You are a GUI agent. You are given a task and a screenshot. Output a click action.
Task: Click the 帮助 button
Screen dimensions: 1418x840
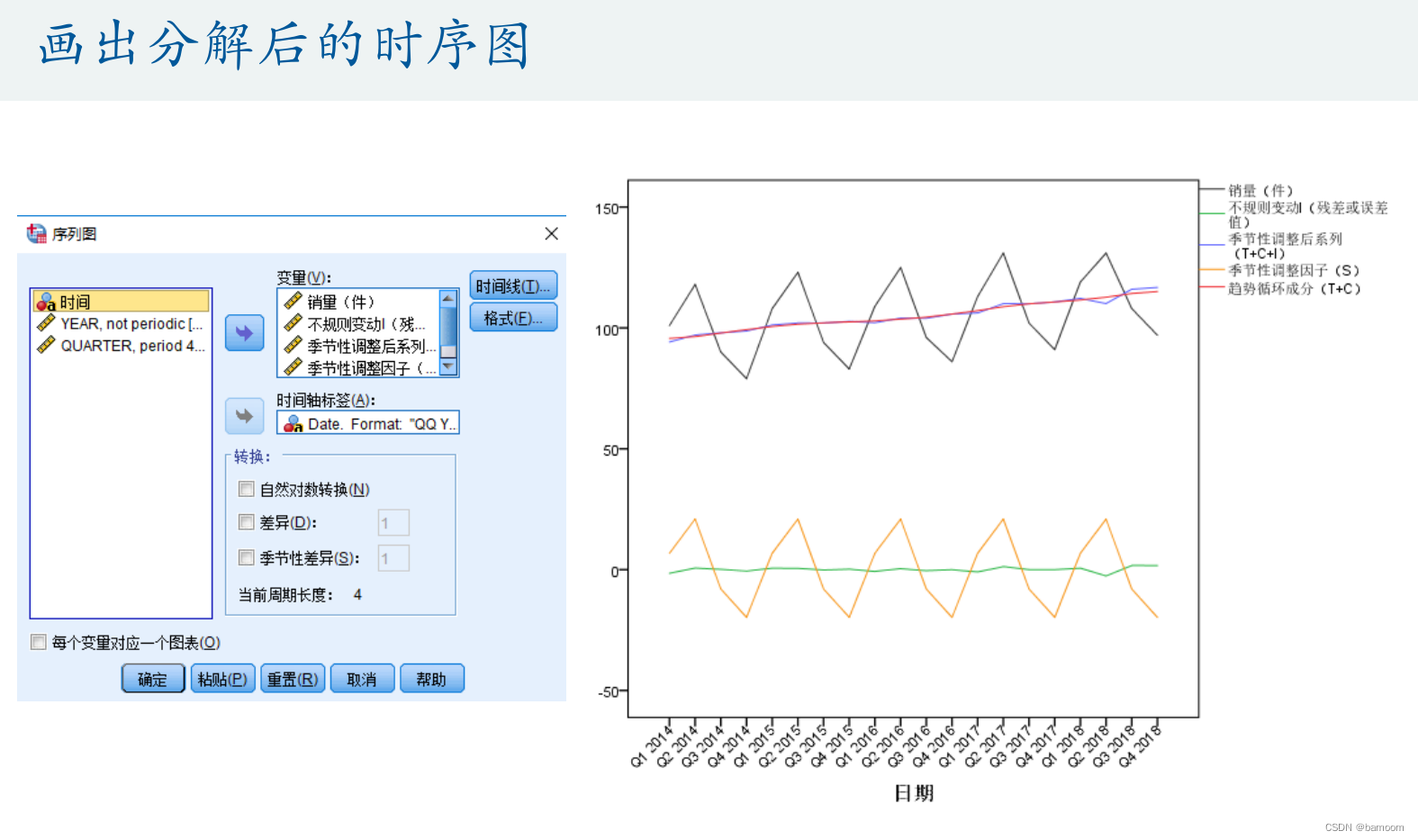pos(432,679)
